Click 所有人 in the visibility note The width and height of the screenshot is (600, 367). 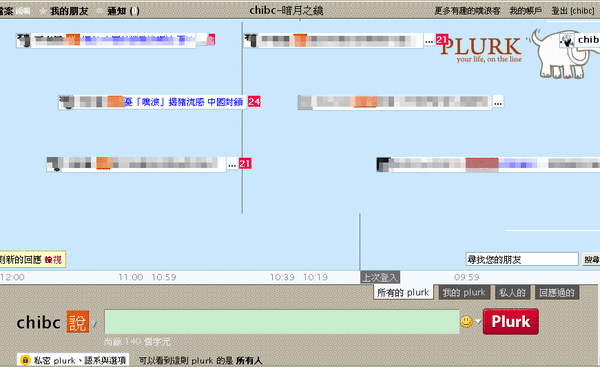tap(249, 360)
